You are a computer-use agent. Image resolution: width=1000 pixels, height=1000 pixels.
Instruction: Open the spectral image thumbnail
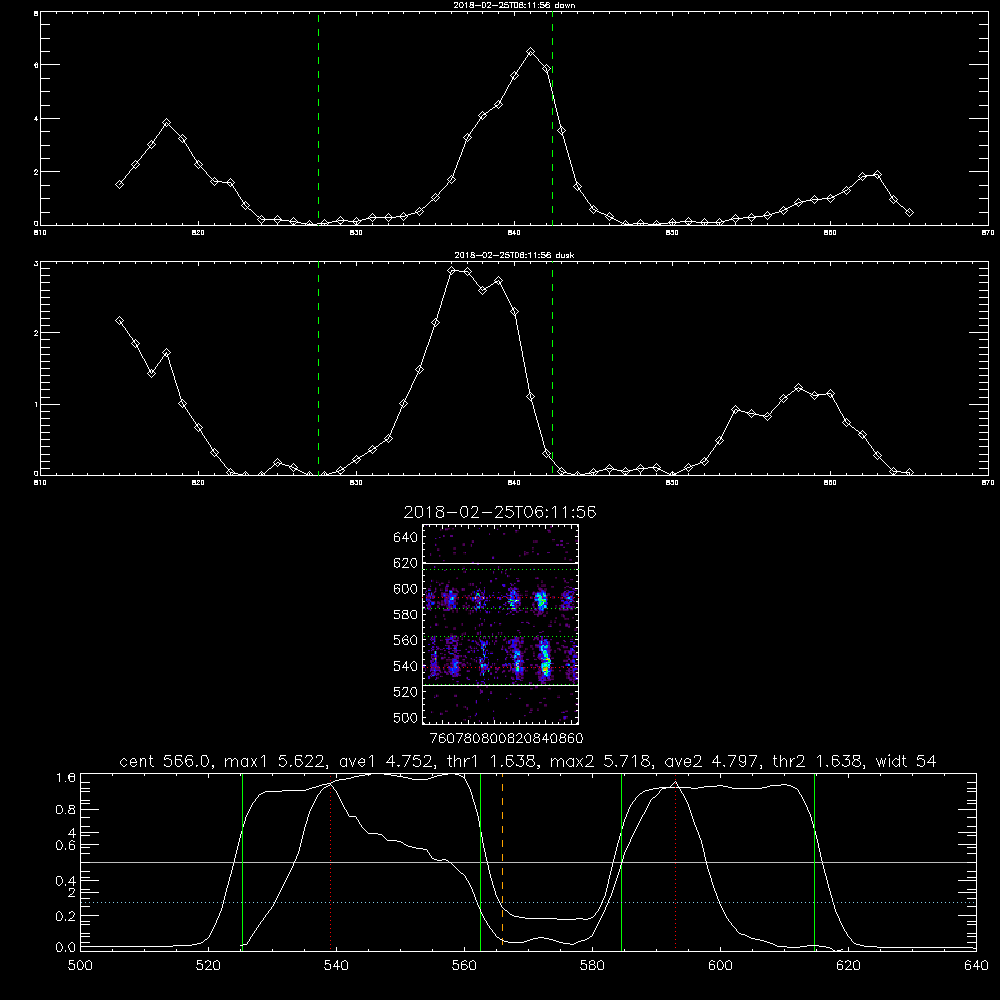[x=501, y=624]
